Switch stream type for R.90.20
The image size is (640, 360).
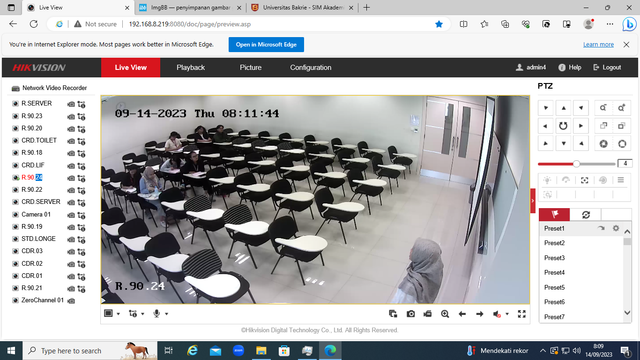pyautogui.click(x=82, y=129)
